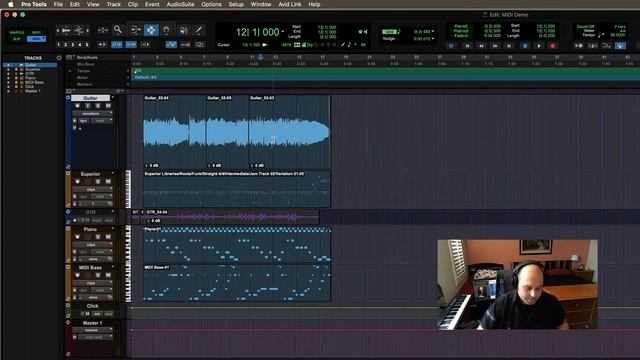The image size is (640, 360).
Task: Open Master 1 automation mode selector
Action: [x=95, y=338]
